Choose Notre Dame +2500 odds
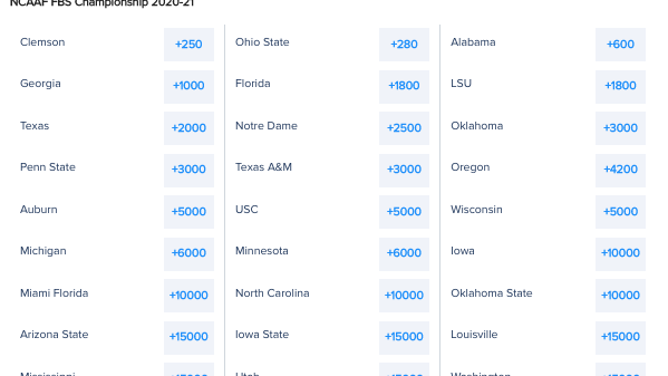 [x=404, y=128]
